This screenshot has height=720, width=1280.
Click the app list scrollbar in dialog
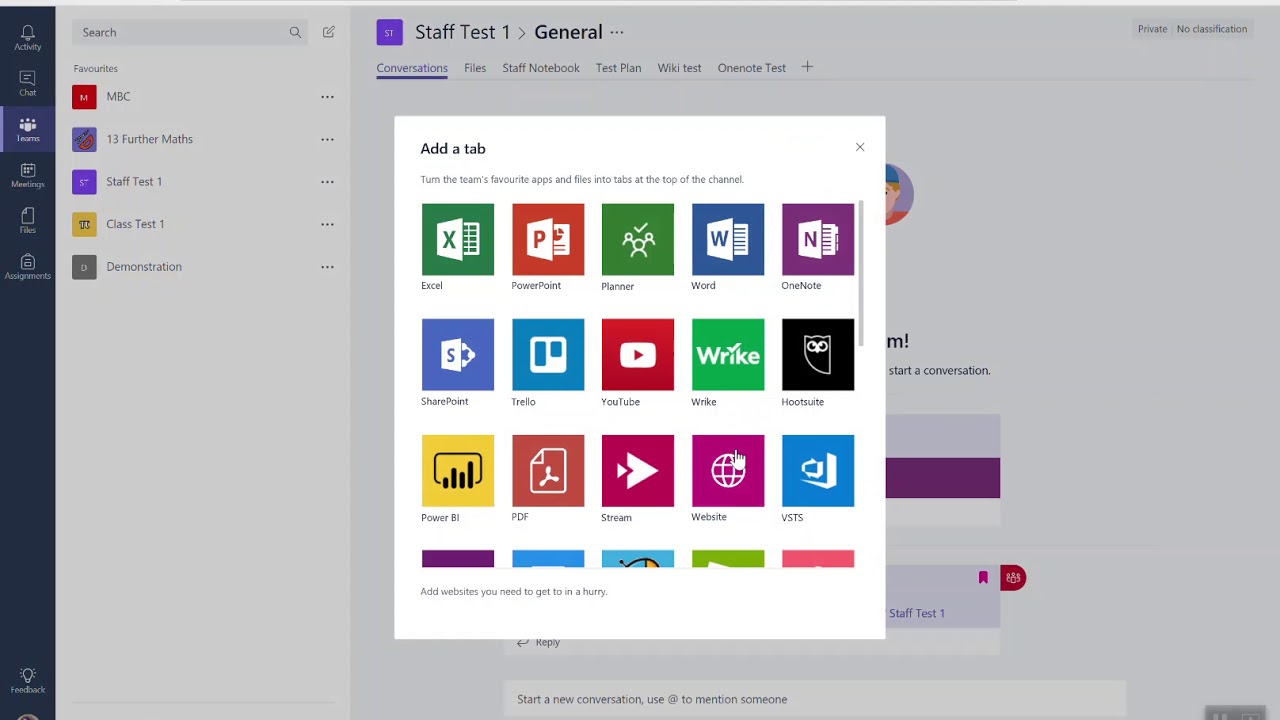[860, 275]
